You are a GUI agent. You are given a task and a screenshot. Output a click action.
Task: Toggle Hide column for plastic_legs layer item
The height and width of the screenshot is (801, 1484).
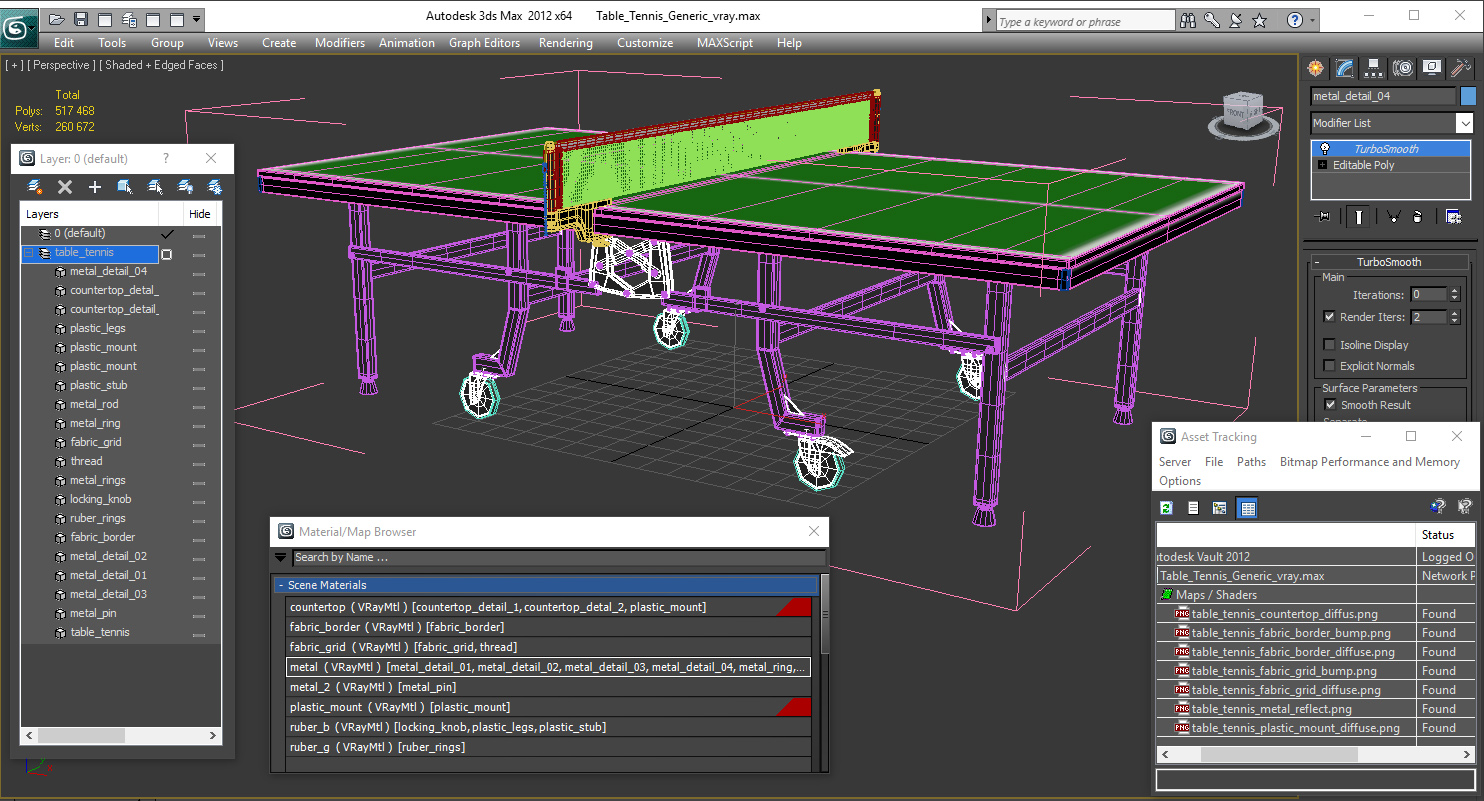[199, 329]
